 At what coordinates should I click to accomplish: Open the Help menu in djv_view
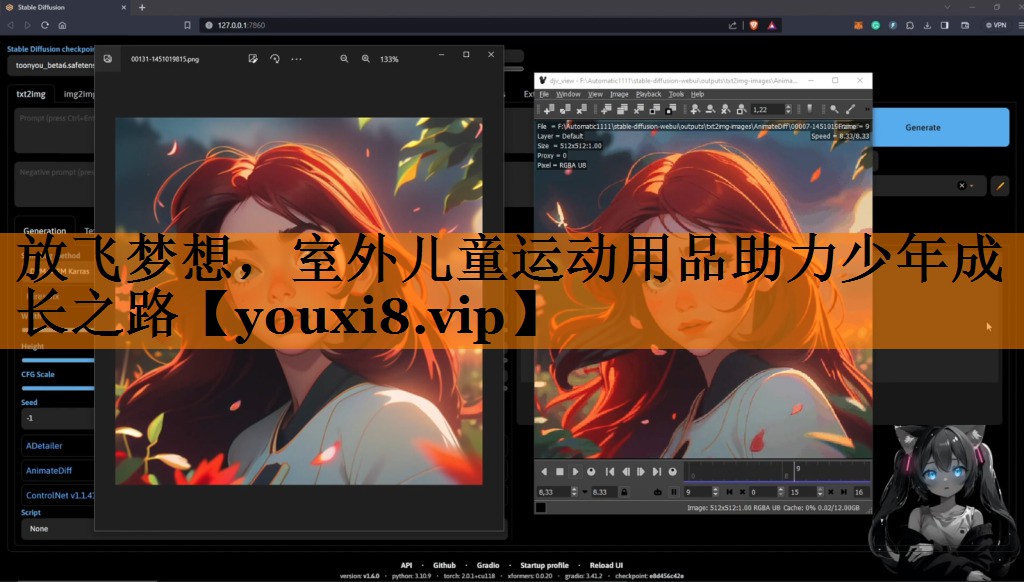pyautogui.click(x=697, y=94)
